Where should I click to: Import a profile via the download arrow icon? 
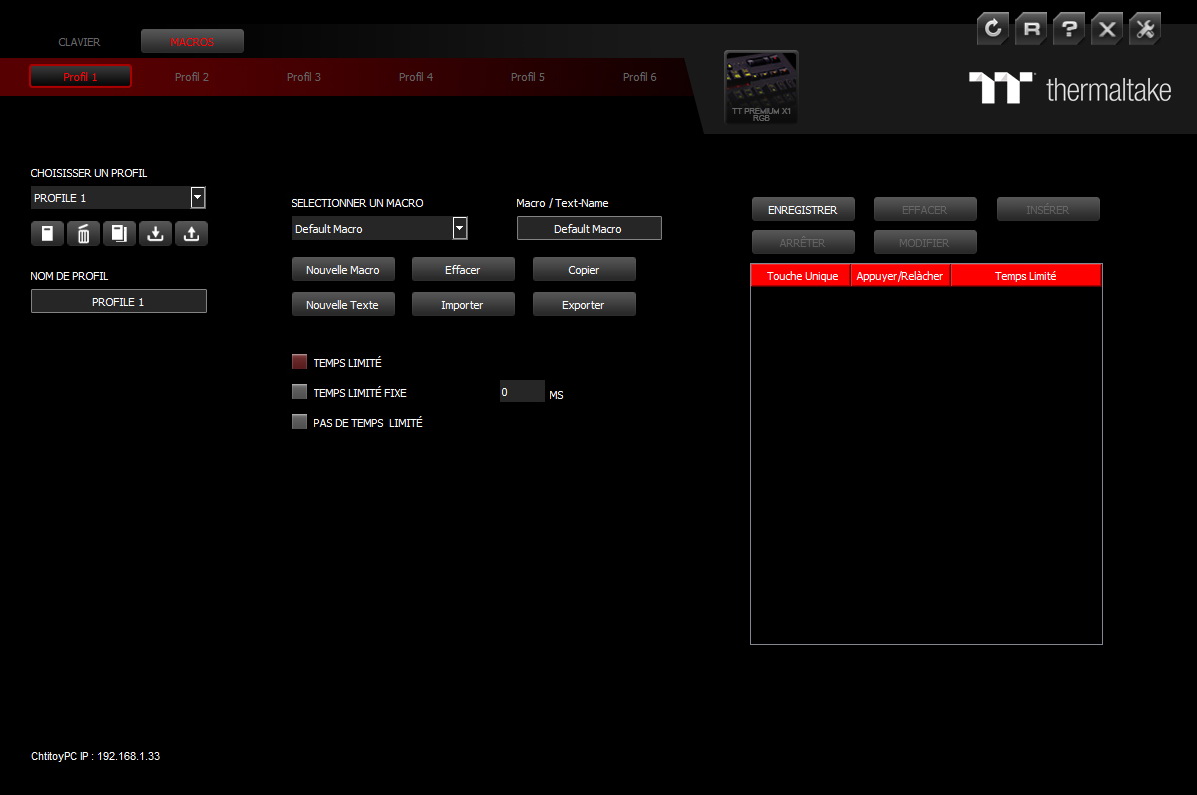click(155, 233)
